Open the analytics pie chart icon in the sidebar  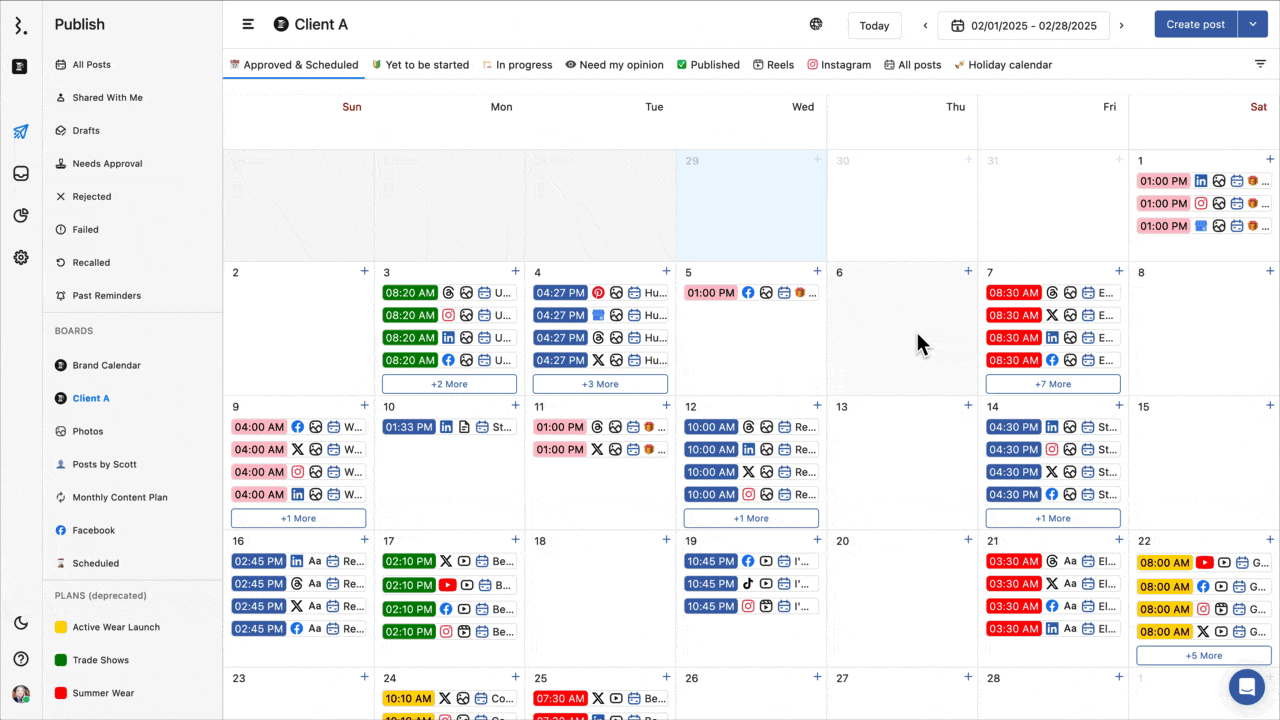20,215
